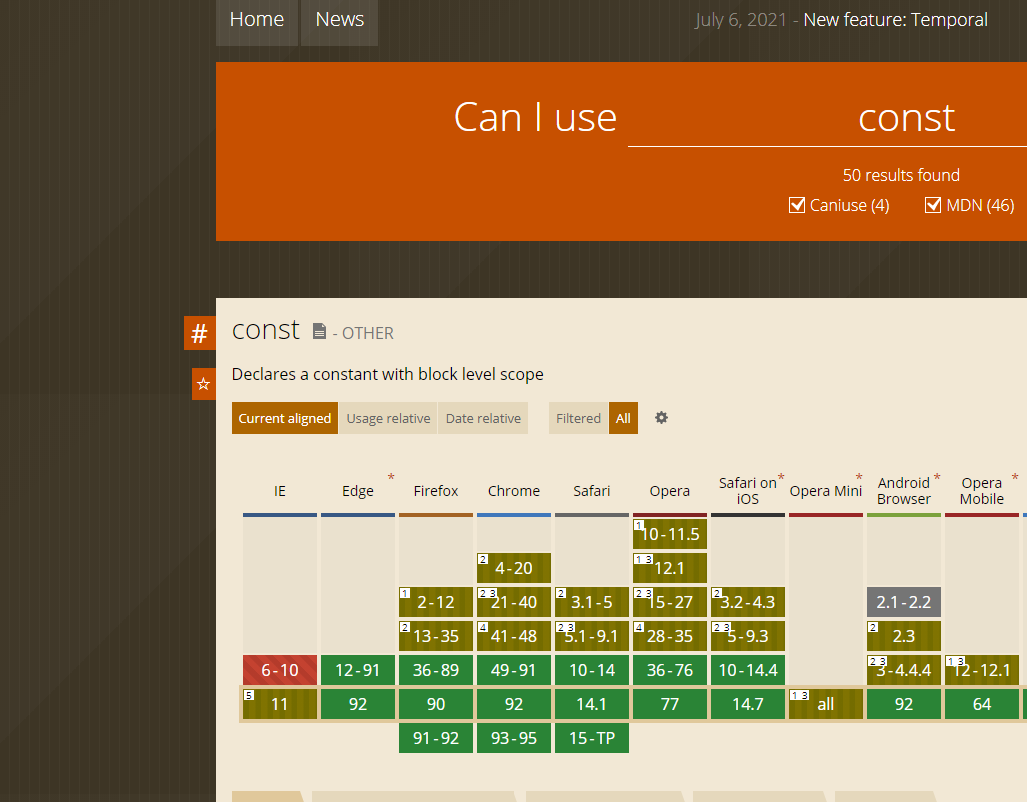This screenshot has height=802, width=1027.
Task: Click the asterisk note beside Edge header
Action: 391,478
